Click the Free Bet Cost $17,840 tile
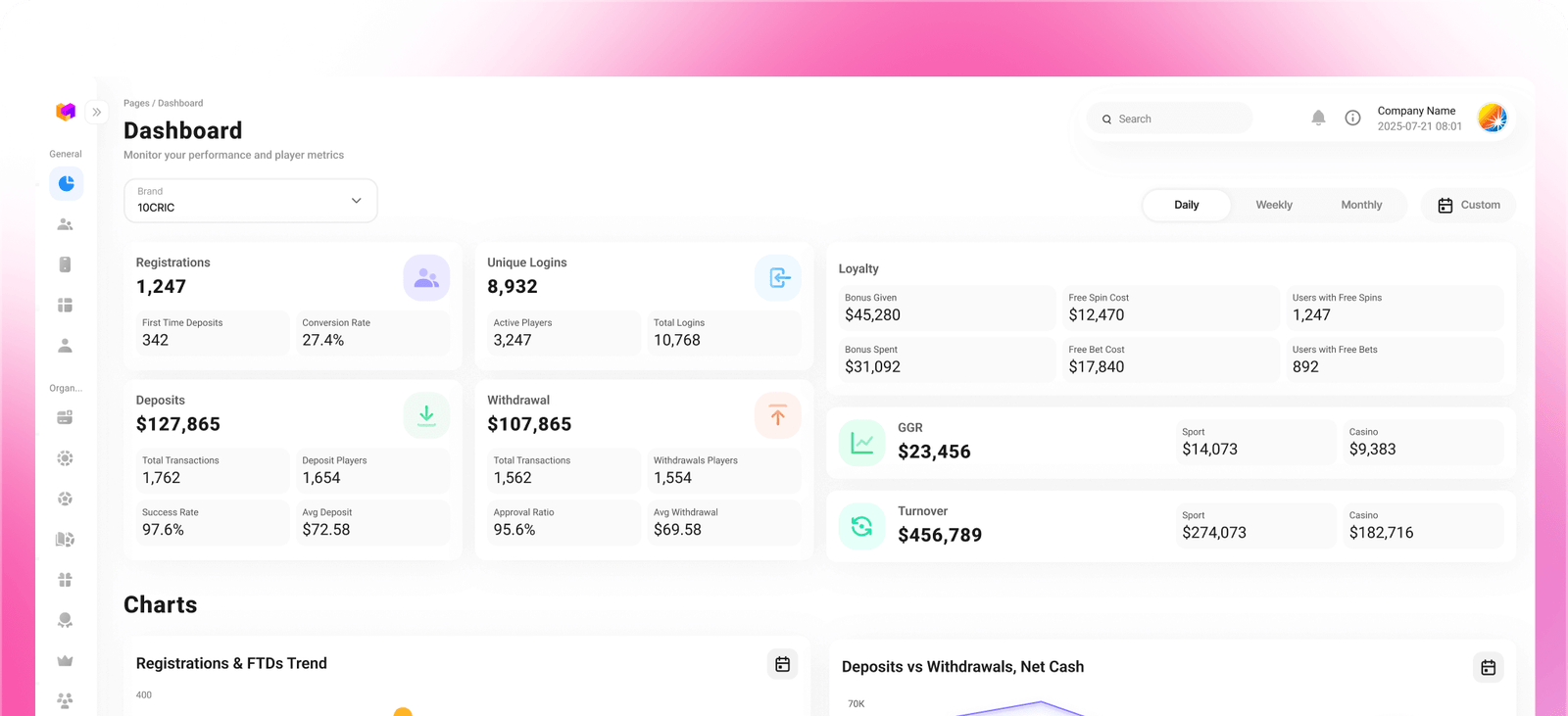 [1171, 359]
